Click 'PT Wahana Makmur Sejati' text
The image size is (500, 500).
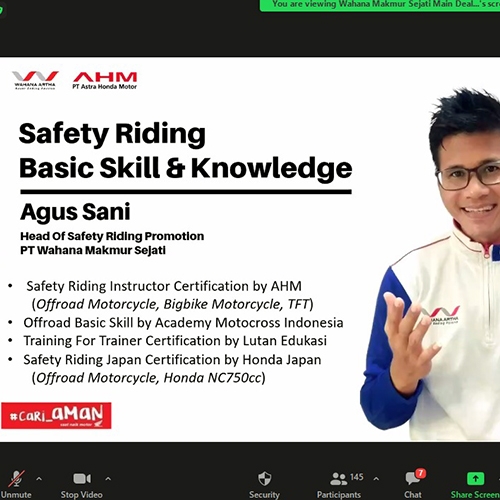93,250
